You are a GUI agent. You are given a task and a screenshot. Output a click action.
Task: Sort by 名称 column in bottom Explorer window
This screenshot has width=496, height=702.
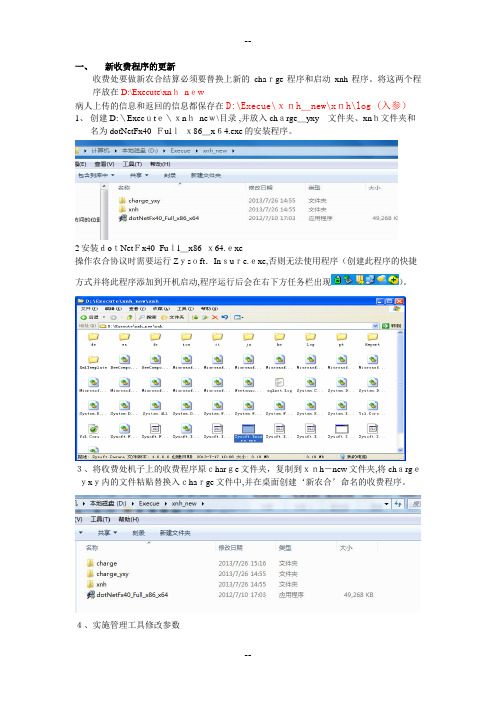point(92,548)
